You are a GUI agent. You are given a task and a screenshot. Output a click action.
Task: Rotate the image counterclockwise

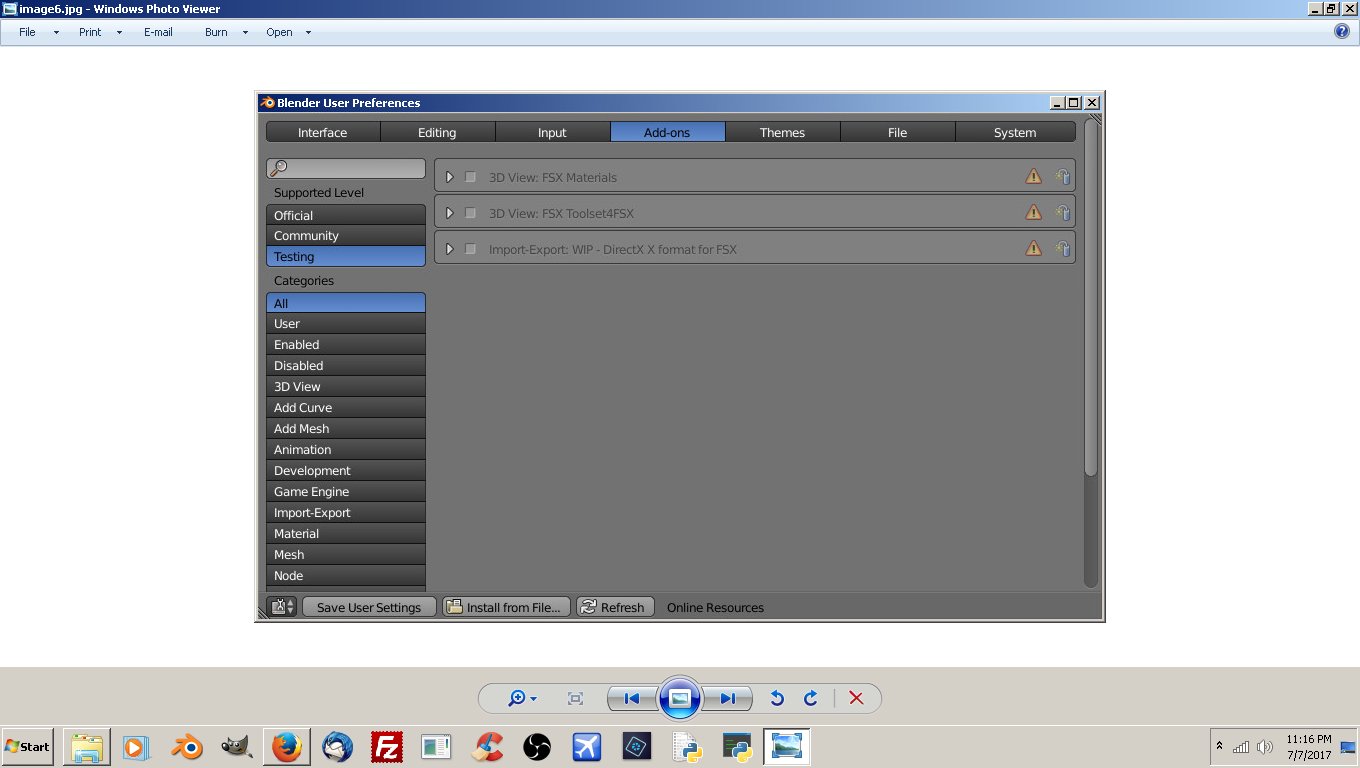777,698
